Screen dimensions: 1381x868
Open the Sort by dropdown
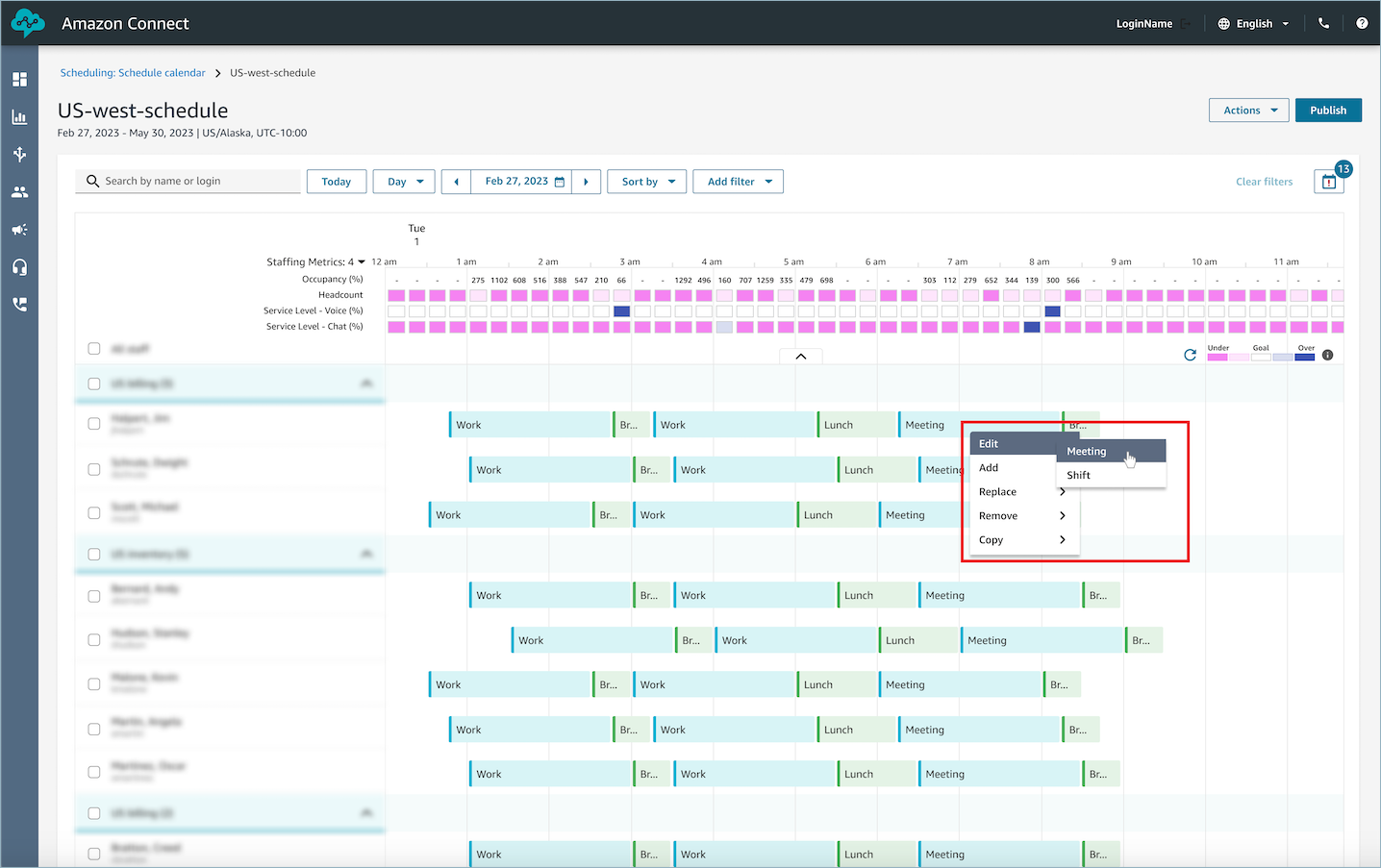(646, 182)
